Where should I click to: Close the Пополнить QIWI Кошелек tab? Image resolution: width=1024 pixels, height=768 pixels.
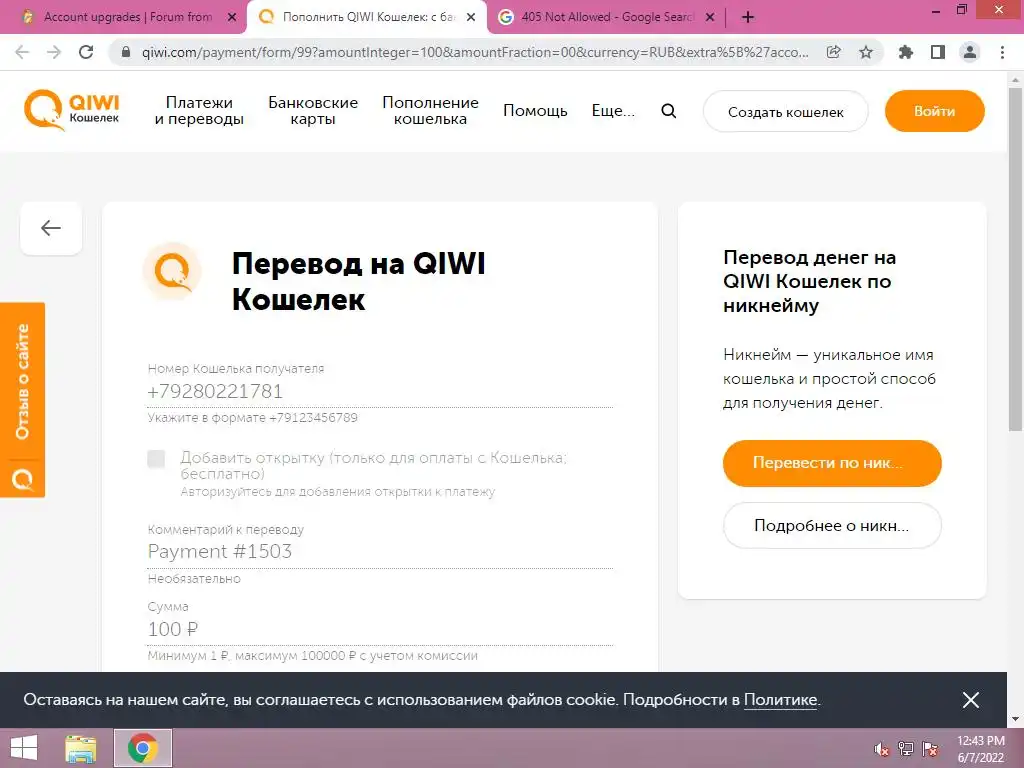click(x=471, y=18)
